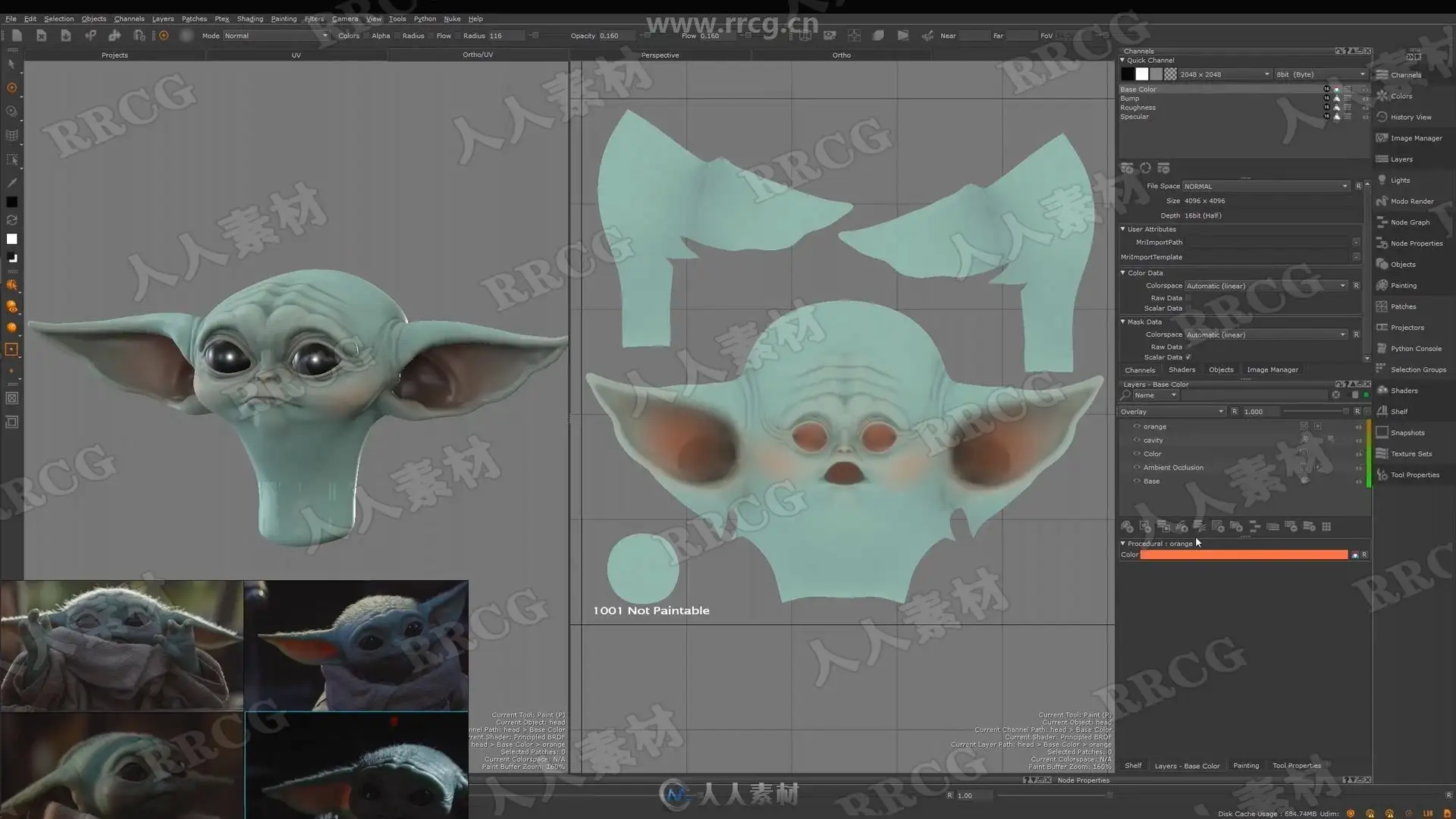Open the File Space NORMAL dropdown

(1265, 187)
